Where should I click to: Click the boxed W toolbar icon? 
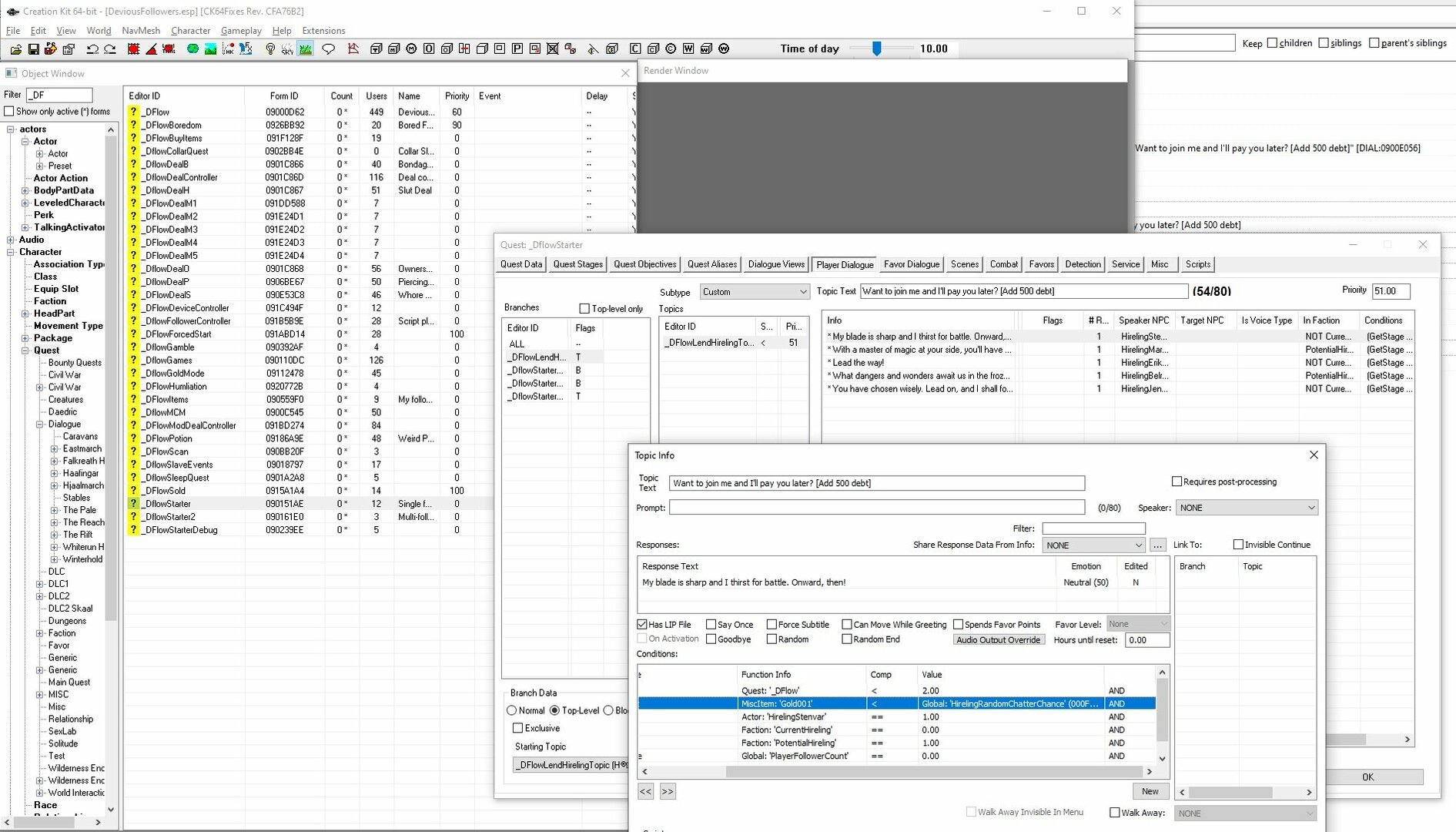[688, 49]
